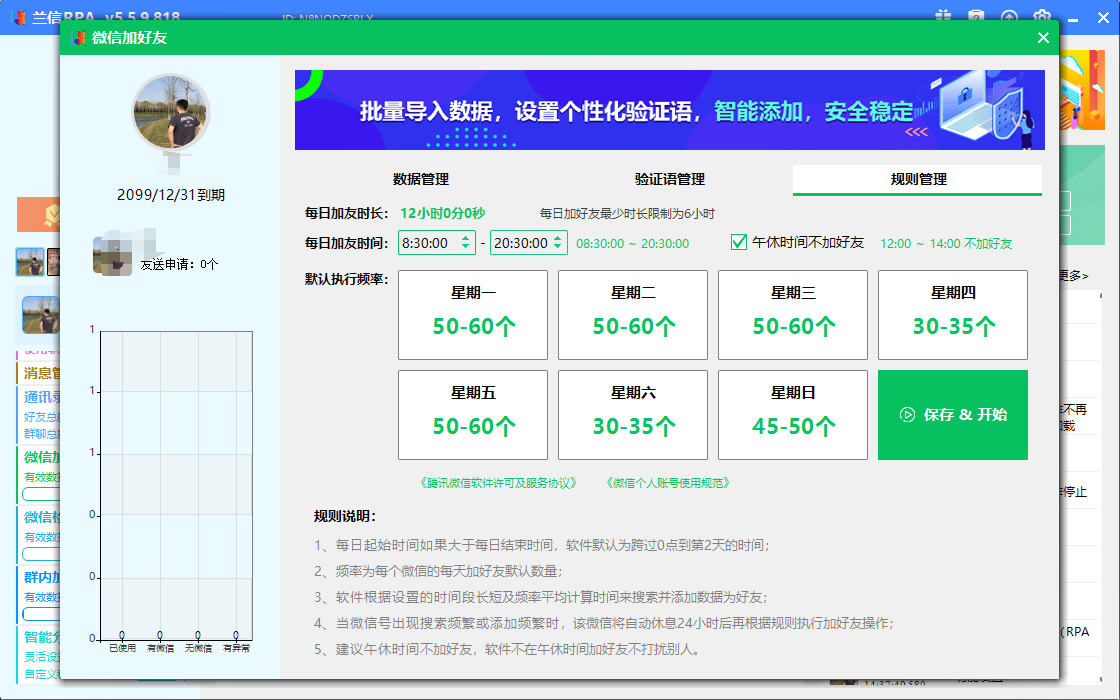1120x700 pixels.
Task: Open the 规则管理 tab
Action: point(918,180)
